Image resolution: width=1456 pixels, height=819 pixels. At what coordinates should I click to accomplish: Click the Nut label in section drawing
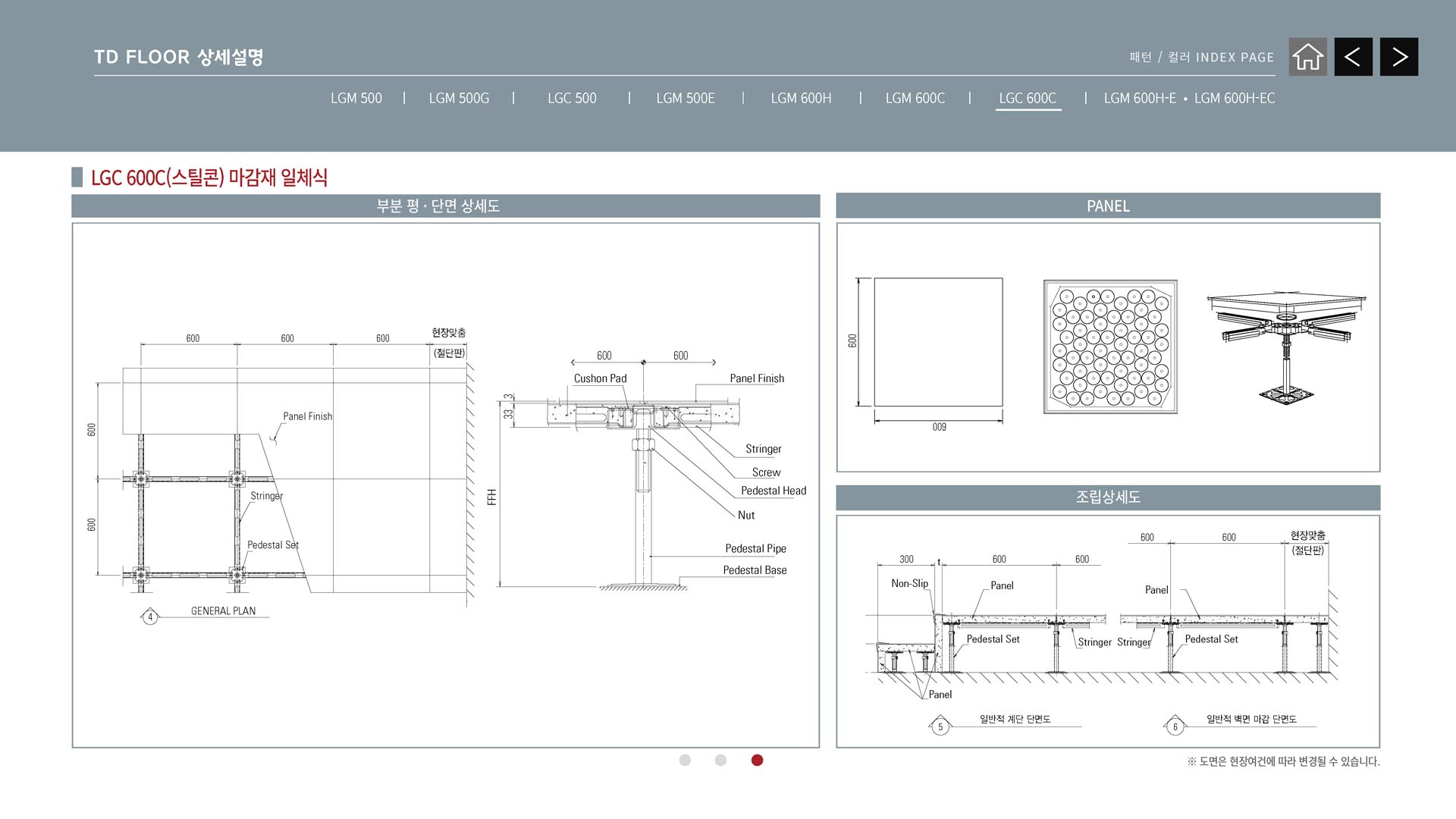point(746,515)
